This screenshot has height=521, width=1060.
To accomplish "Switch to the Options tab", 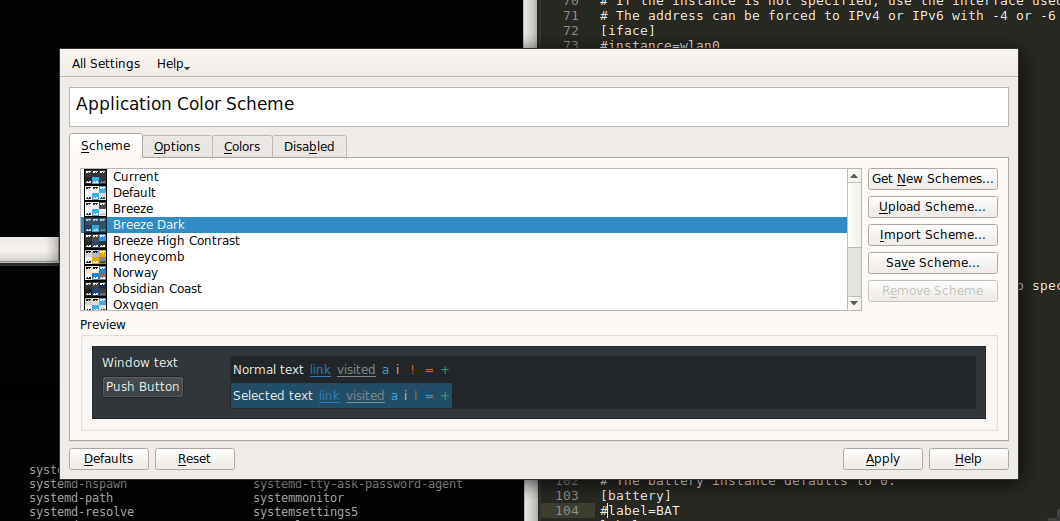I will tap(177, 147).
